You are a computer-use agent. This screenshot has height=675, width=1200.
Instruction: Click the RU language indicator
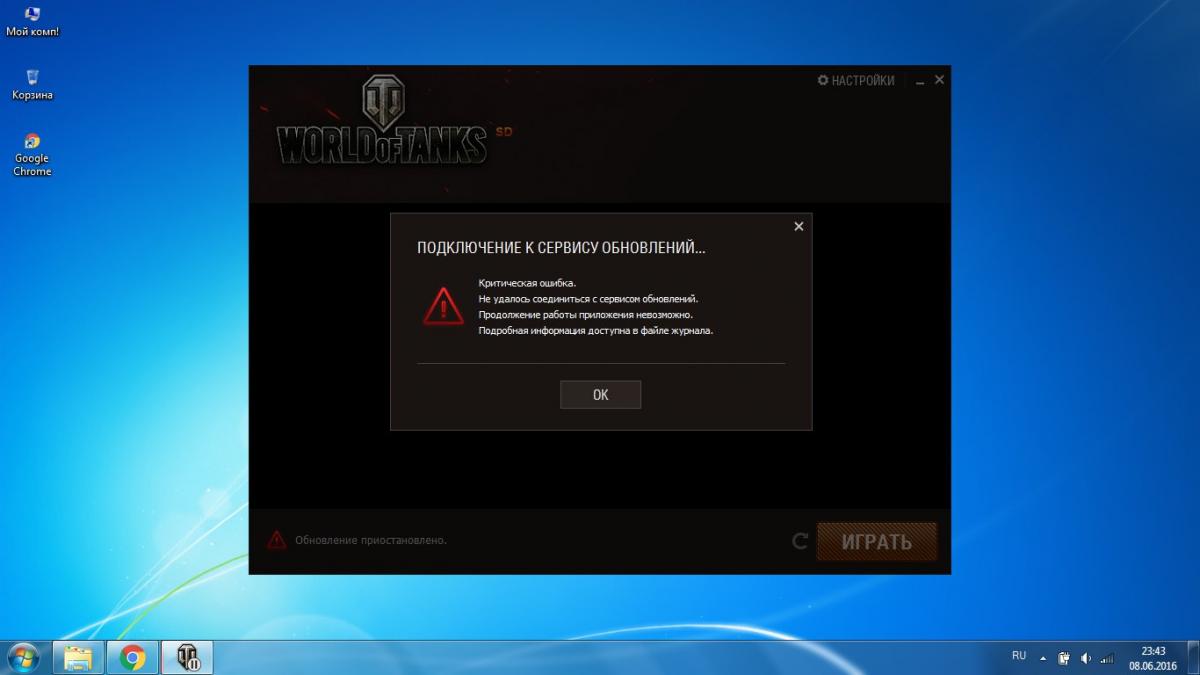click(1019, 656)
